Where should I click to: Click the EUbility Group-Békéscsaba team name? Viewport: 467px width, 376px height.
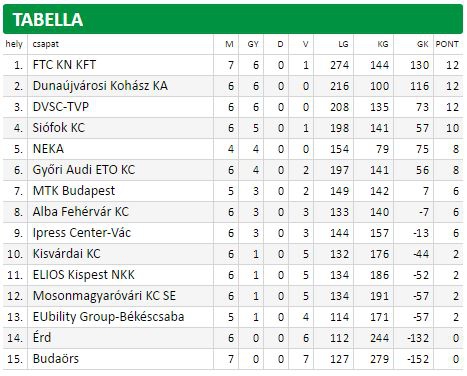tap(108, 317)
